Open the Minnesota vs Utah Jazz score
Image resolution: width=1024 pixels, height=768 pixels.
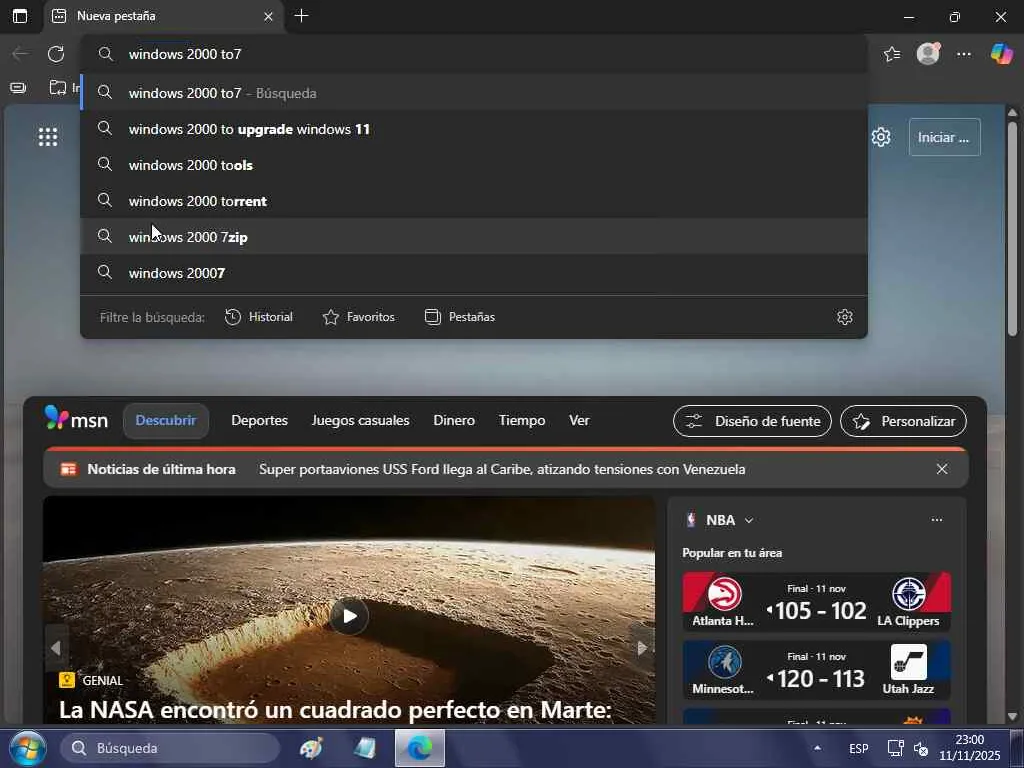[816, 669]
